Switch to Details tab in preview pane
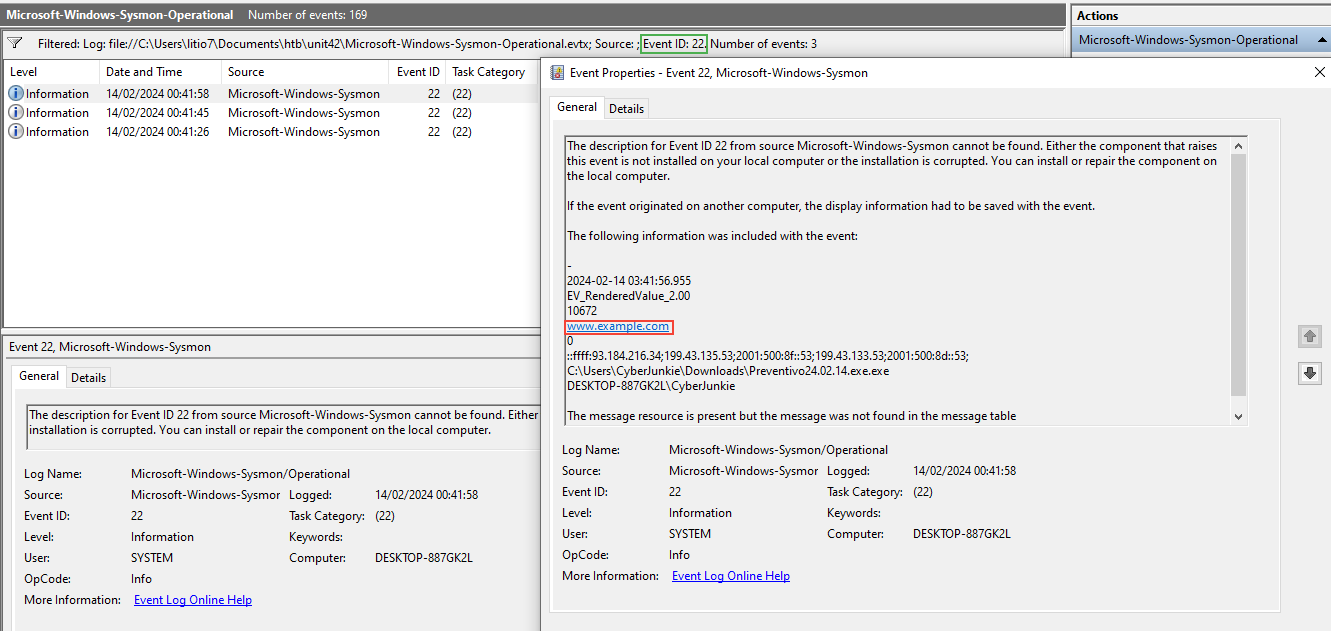 (88, 377)
